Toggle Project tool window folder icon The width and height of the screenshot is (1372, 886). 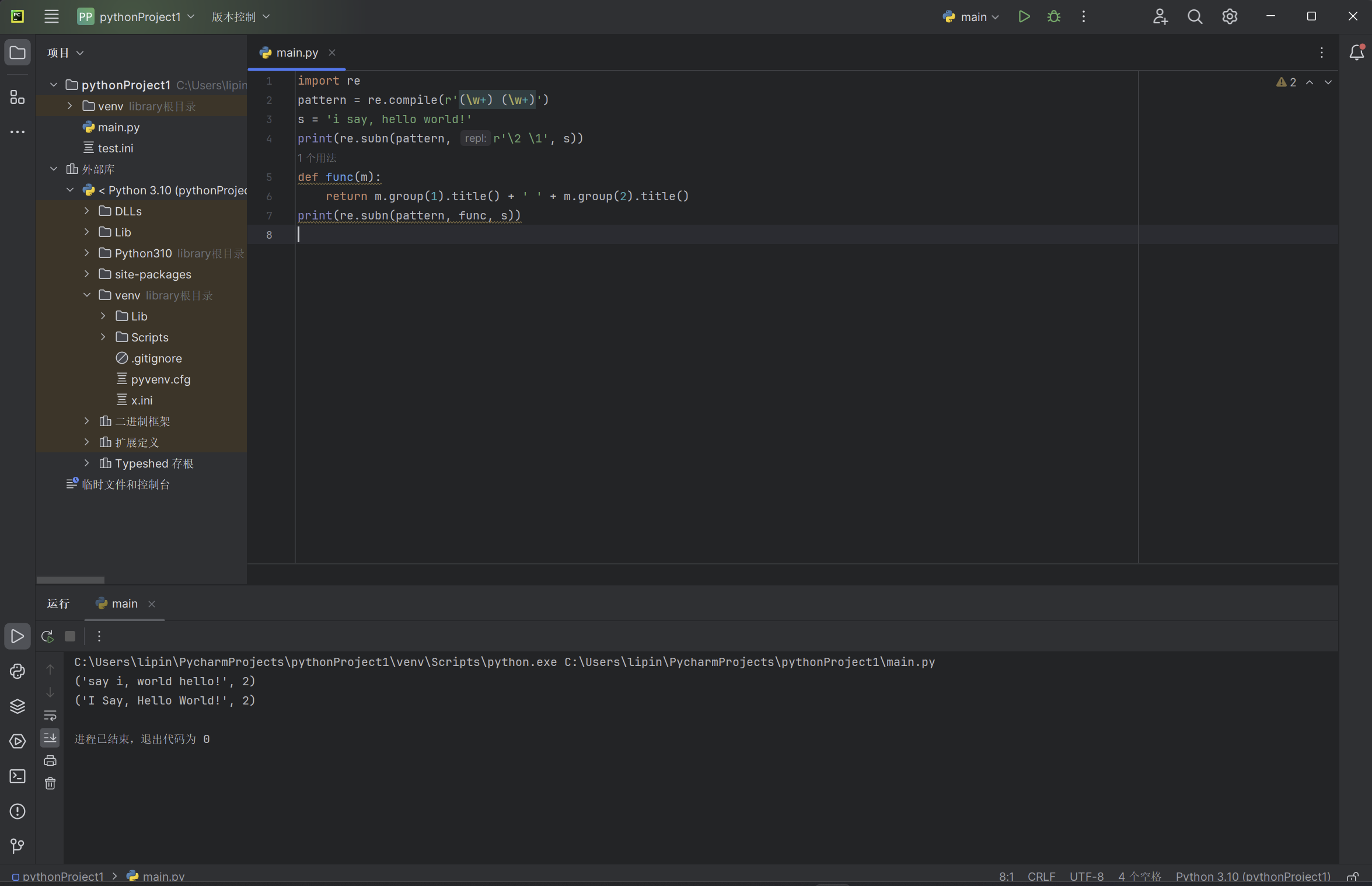(18, 53)
